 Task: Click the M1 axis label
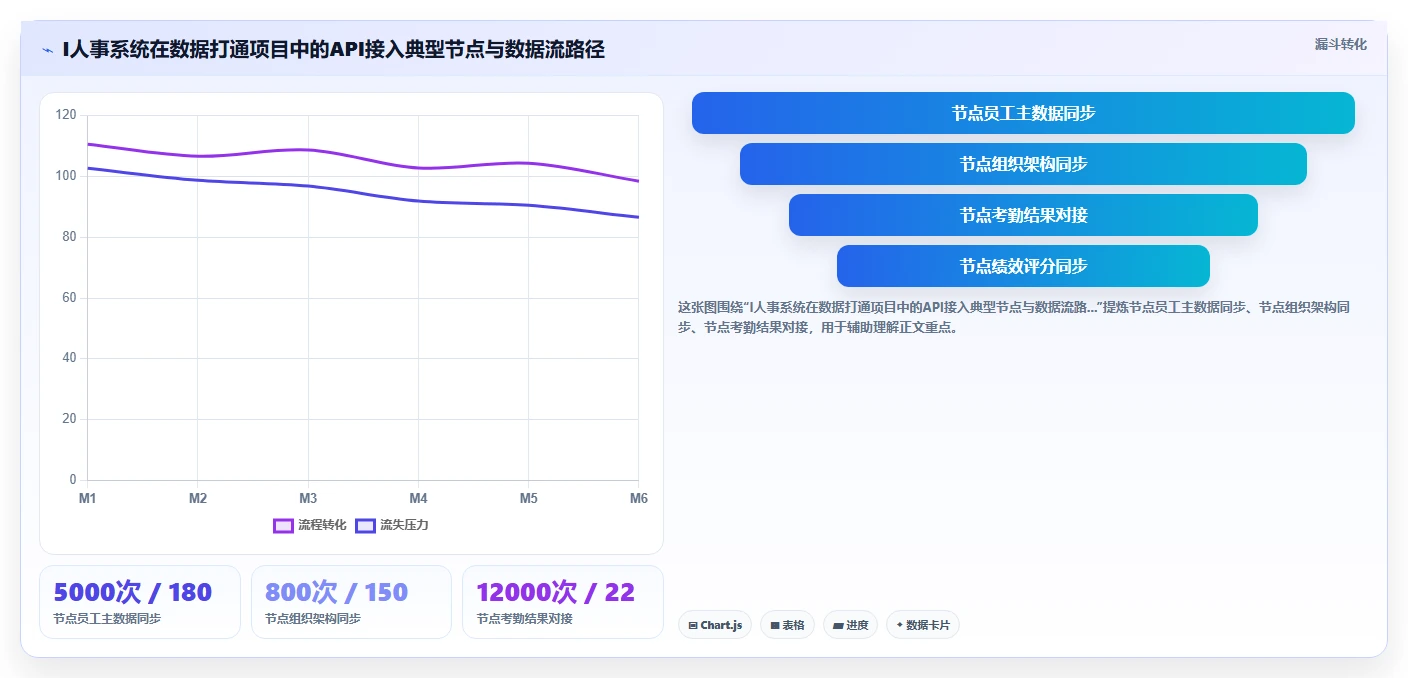pos(88,498)
